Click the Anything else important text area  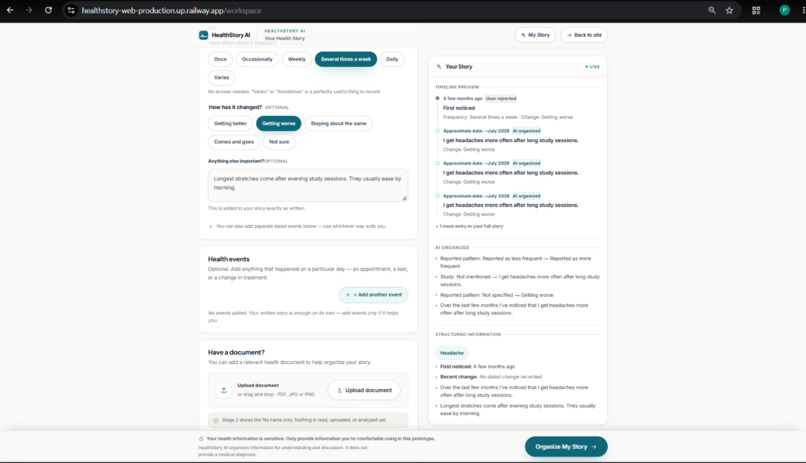[308, 185]
